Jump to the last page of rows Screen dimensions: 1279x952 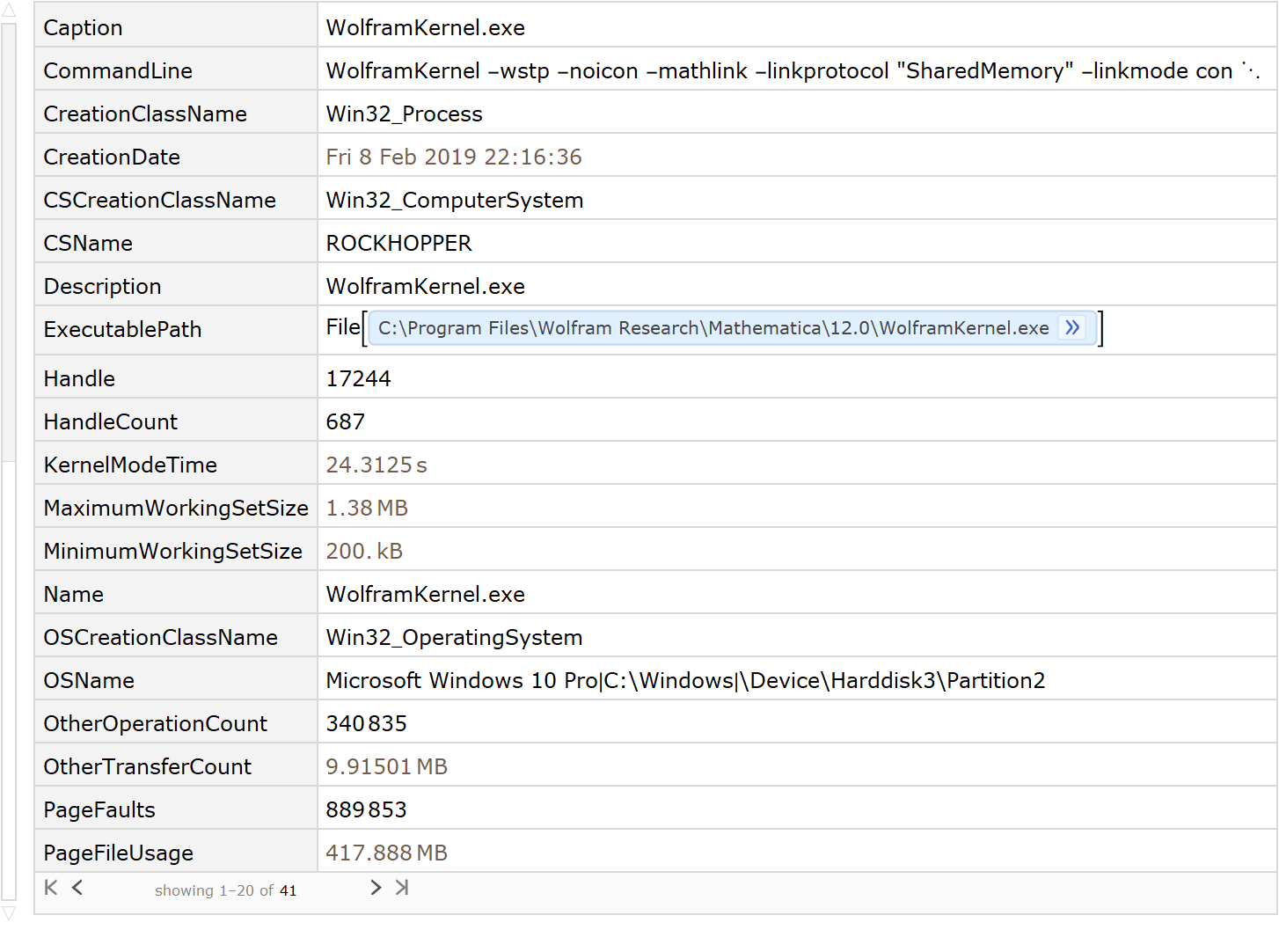click(x=402, y=888)
